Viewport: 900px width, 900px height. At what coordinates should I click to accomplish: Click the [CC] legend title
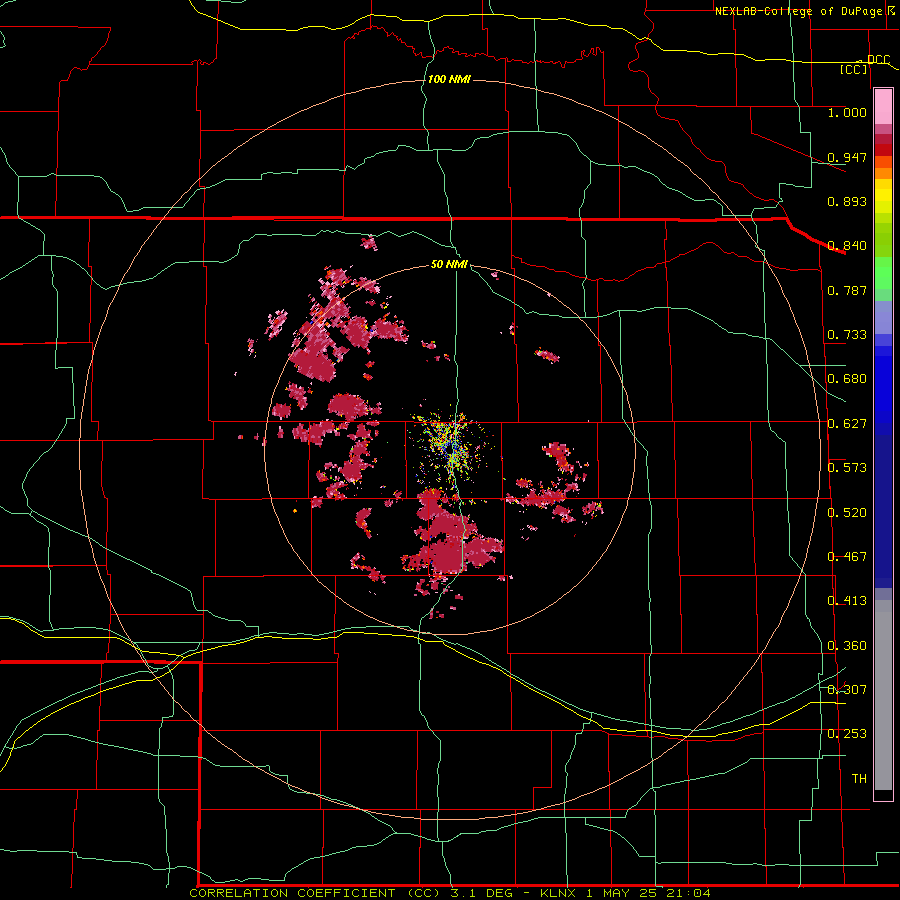tap(854, 69)
